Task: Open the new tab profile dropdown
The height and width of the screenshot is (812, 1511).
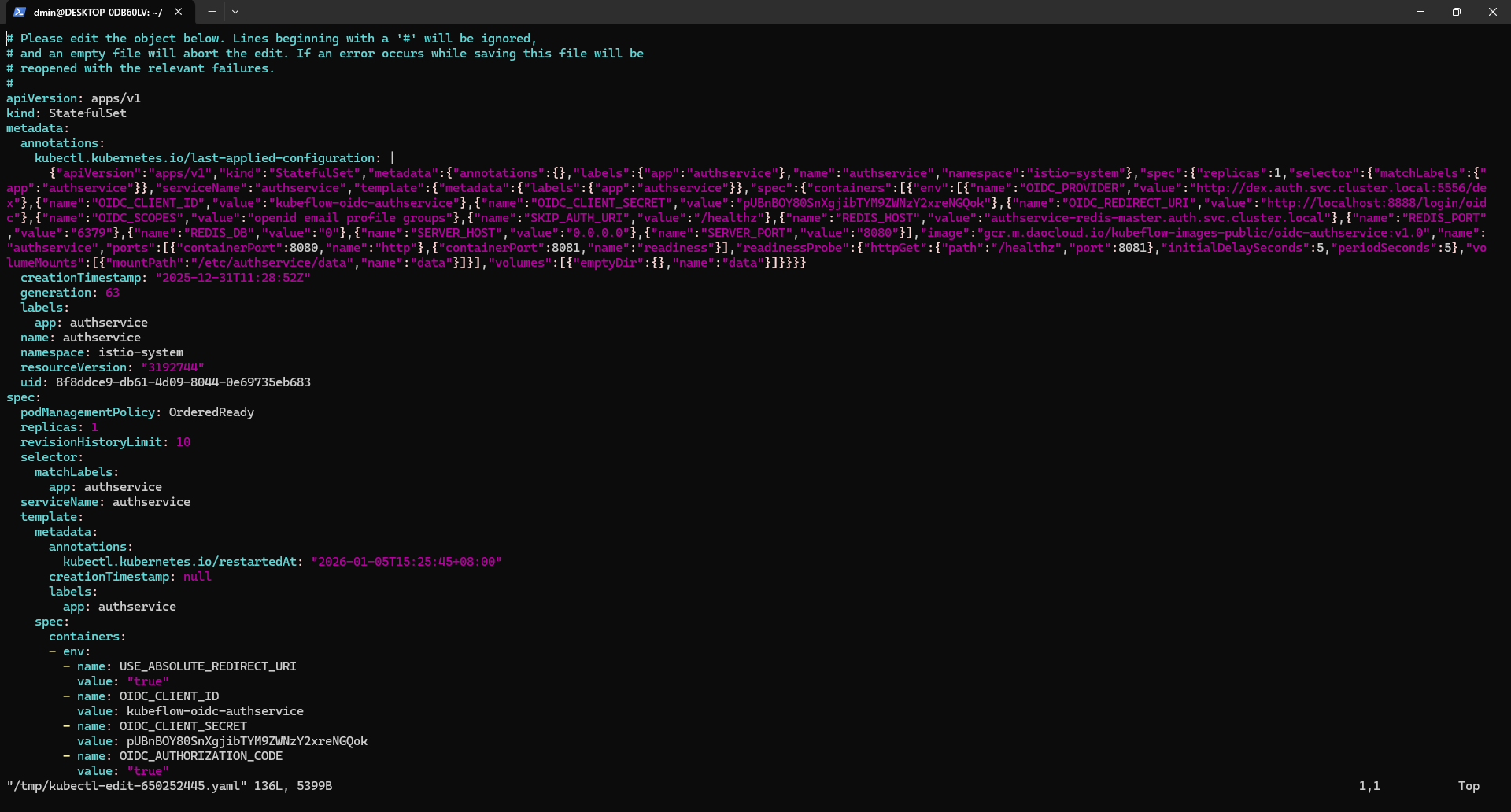Action: [235, 12]
